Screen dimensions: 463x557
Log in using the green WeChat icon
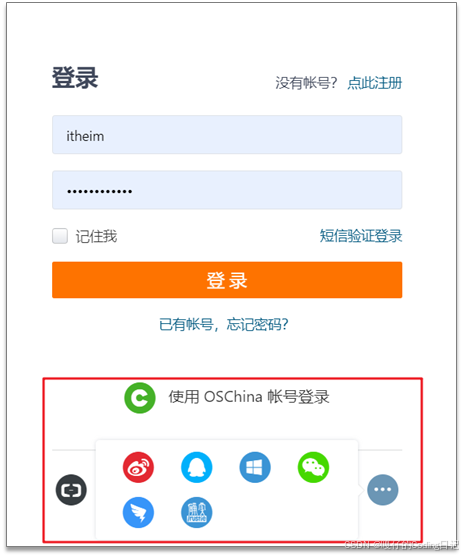313,467
